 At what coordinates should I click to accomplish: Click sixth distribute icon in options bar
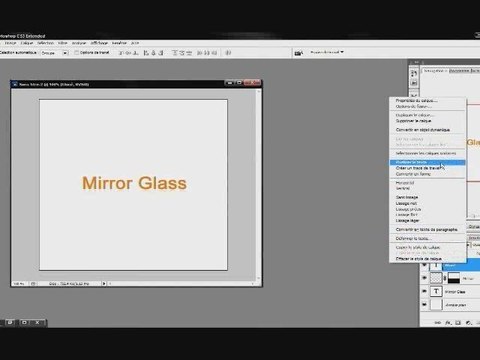[214, 53]
